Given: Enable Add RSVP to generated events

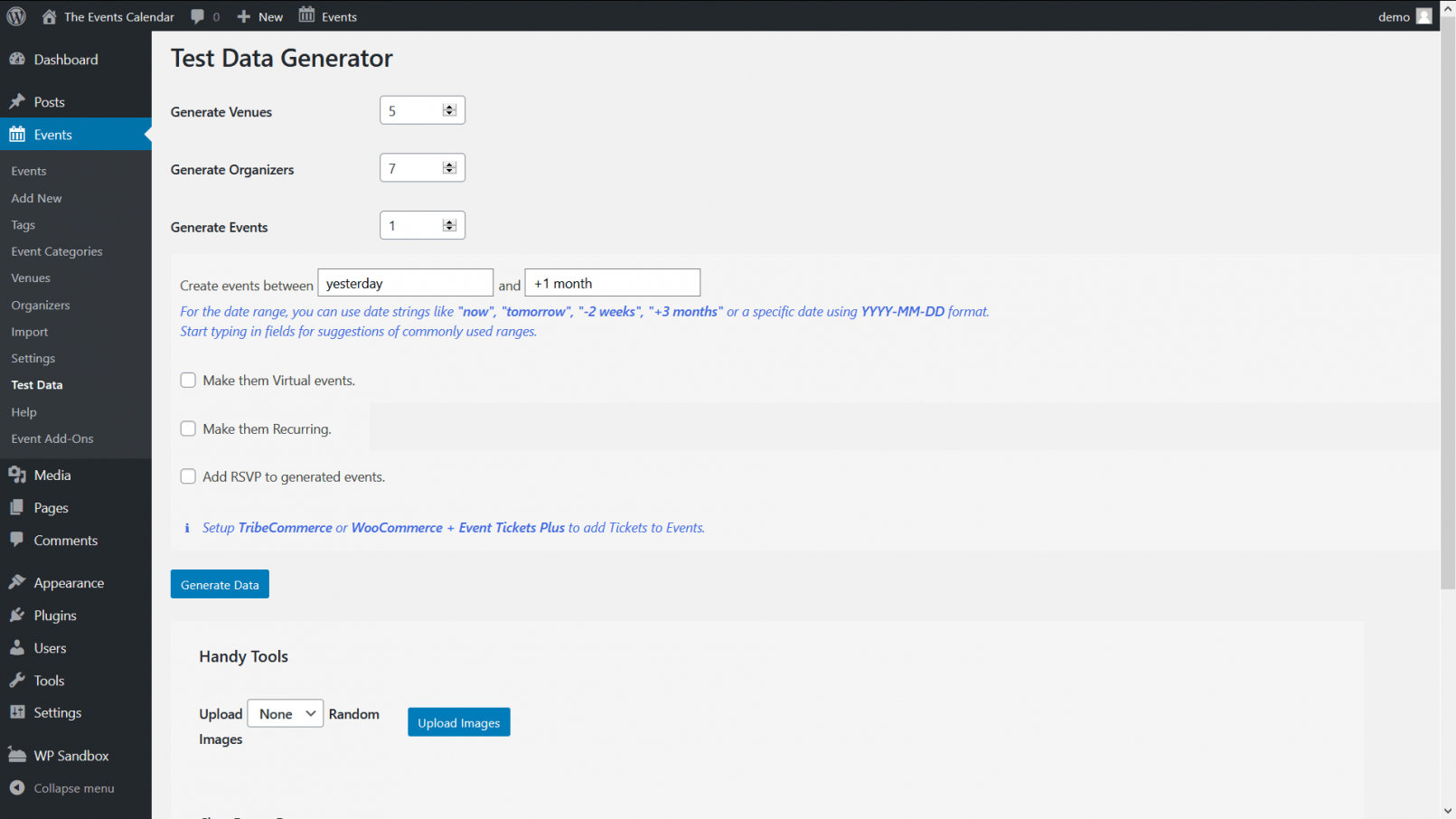Looking at the screenshot, I should point(188,475).
